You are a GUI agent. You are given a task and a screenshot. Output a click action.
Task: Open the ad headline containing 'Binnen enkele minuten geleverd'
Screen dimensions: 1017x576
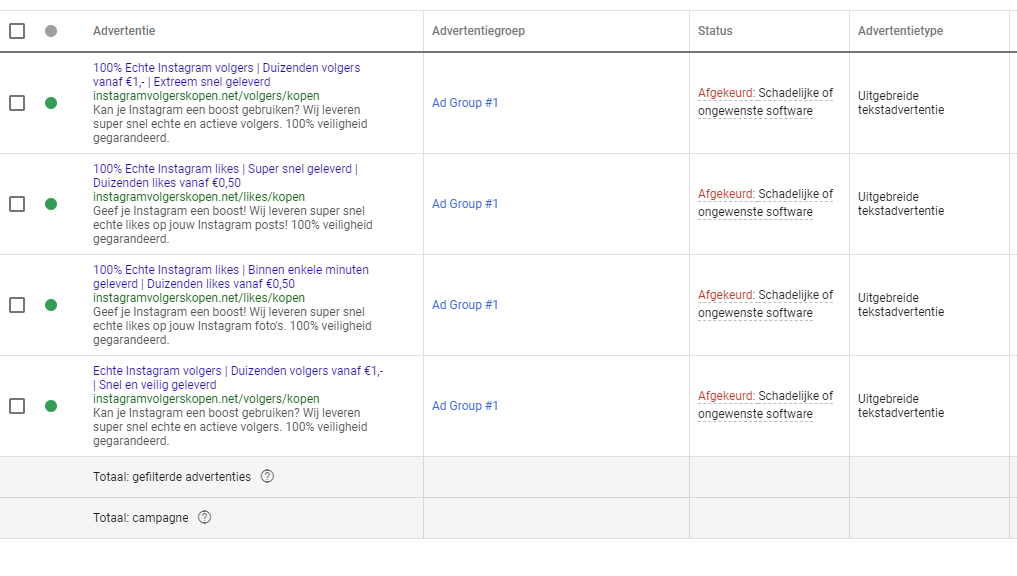[x=231, y=277]
